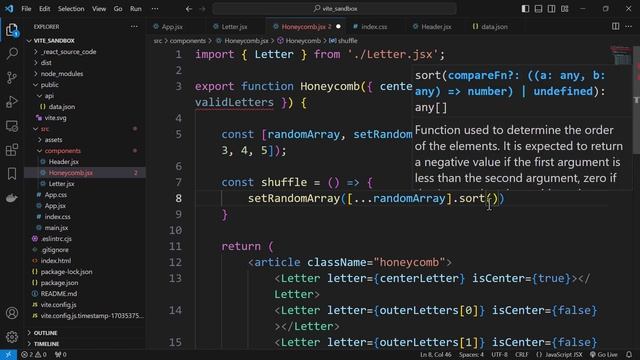Toggle the bottom panel layout icon
Viewport: 640px width, 360px height.
(x=538, y=9)
